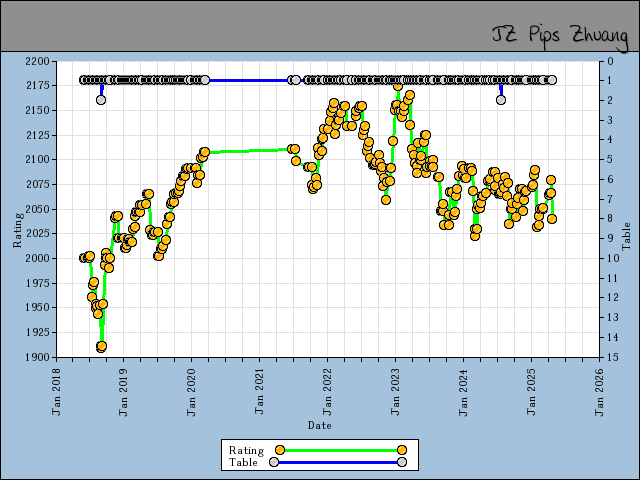Click the 15 value on the Table axis
The image size is (640, 480).
613,357
